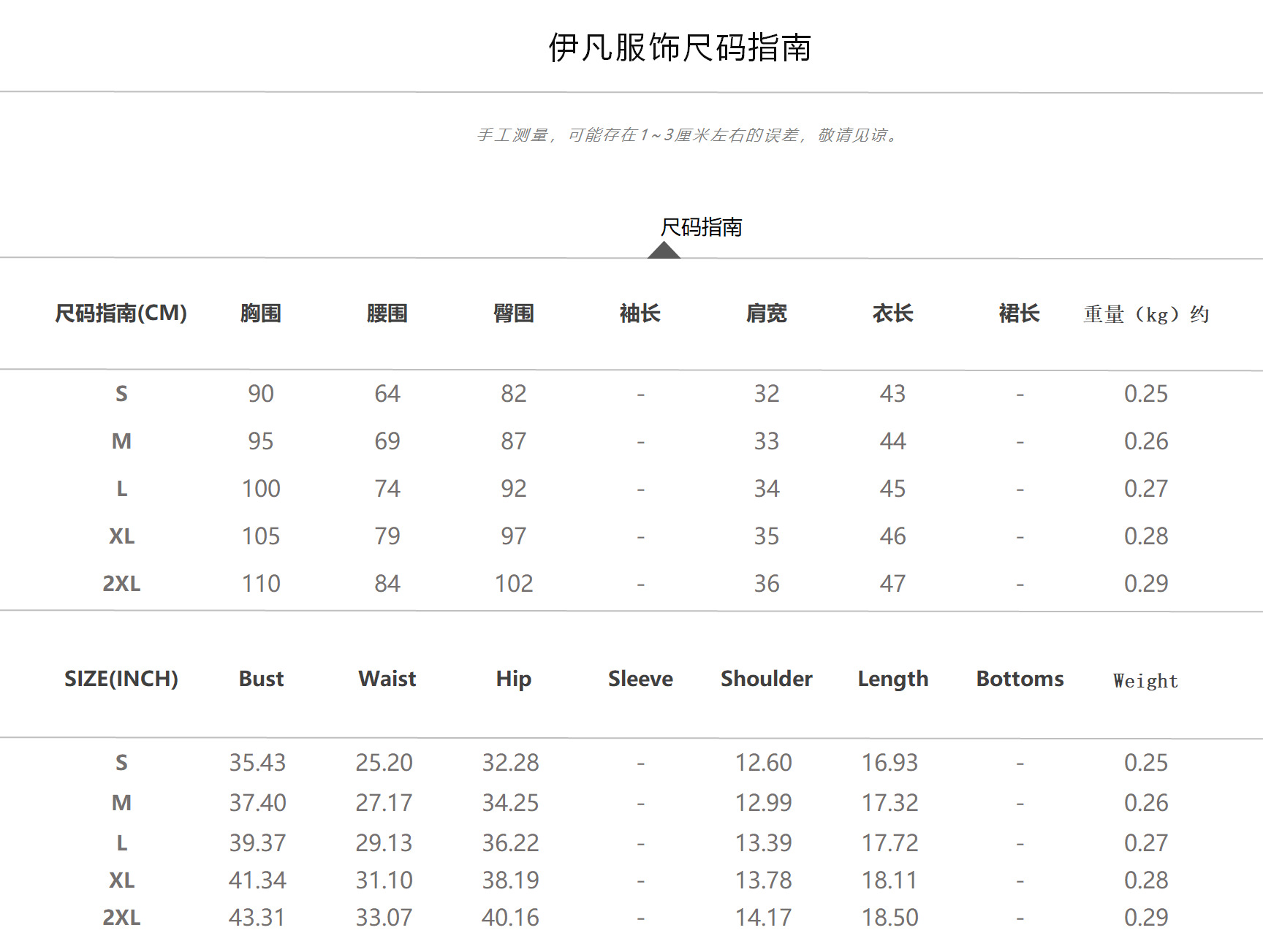The width and height of the screenshot is (1263, 952).
Task: Click inch bust value 43.31
Action: pyautogui.click(x=257, y=918)
